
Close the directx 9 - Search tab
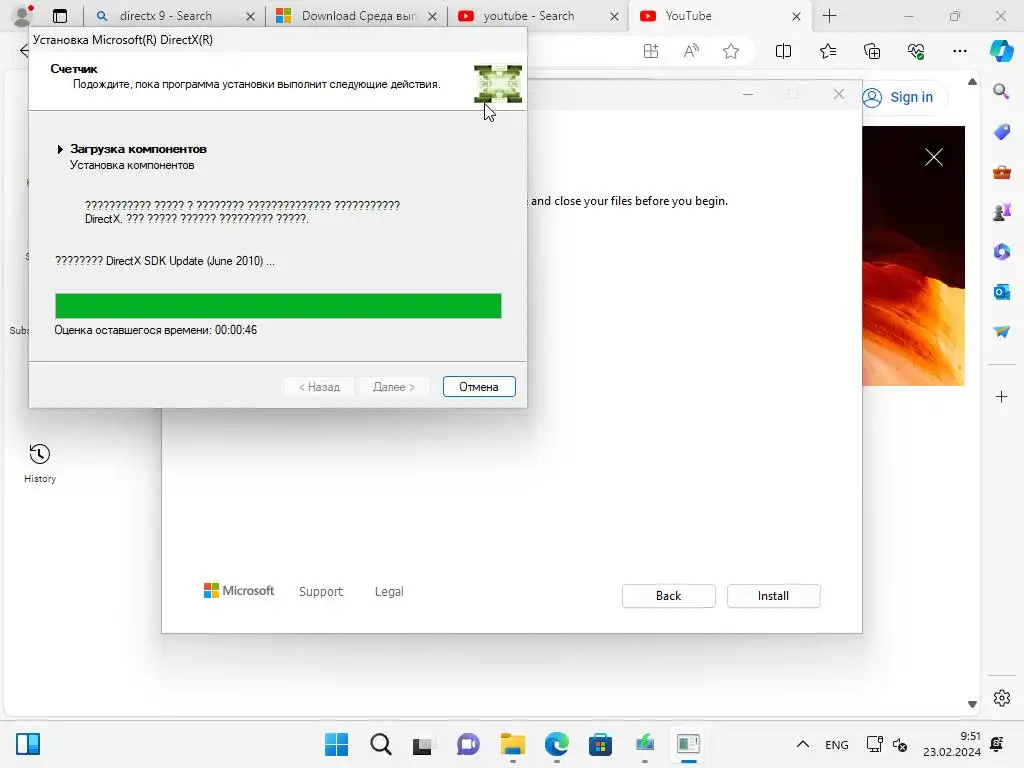(250, 16)
